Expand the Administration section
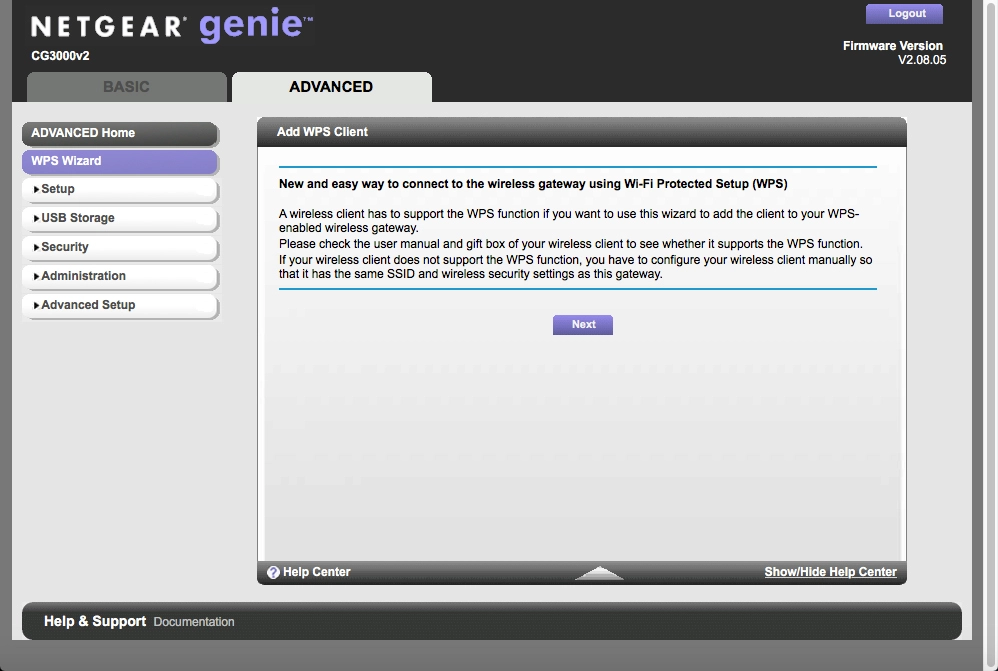Image resolution: width=998 pixels, height=671 pixels. pyautogui.click(x=120, y=276)
